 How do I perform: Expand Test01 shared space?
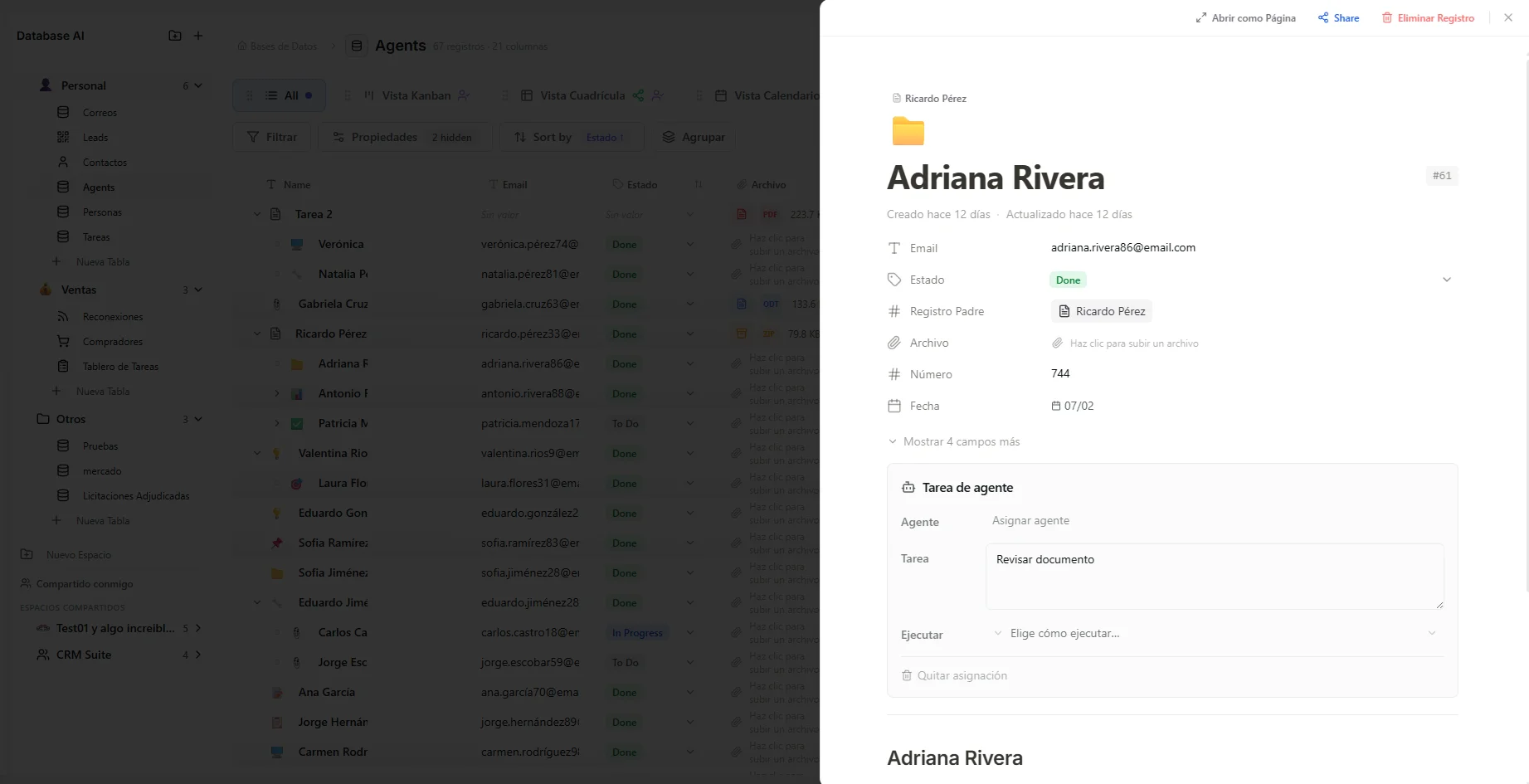[198, 628]
